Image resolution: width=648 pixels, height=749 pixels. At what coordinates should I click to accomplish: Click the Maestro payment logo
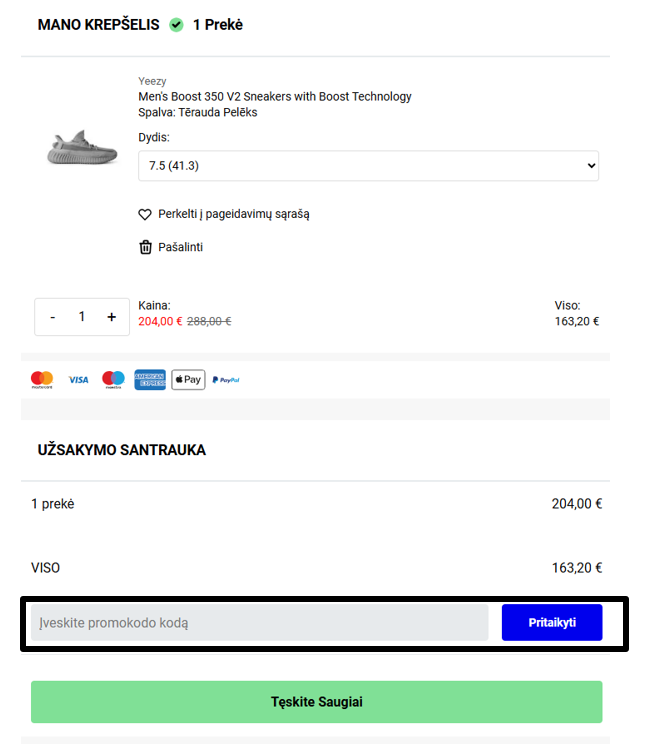[x=114, y=380]
